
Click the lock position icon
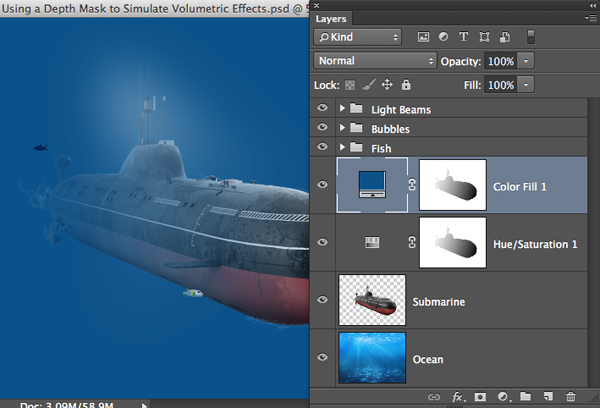pyautogui.click(x=387, y=86)
